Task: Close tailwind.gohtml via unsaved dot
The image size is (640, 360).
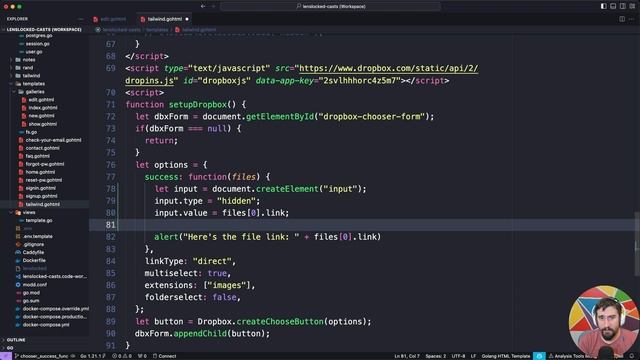Action: [187, 19]
